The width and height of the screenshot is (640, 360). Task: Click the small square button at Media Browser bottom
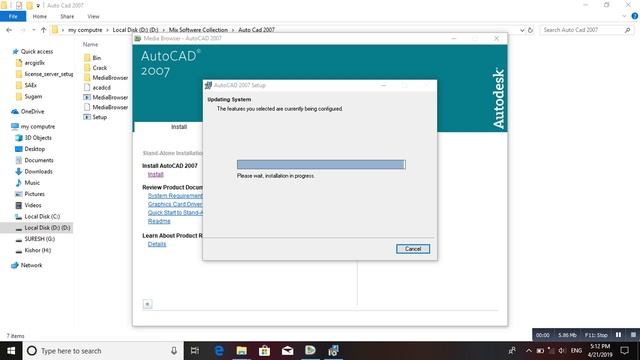pyautogui.click(x=147, y=304)
